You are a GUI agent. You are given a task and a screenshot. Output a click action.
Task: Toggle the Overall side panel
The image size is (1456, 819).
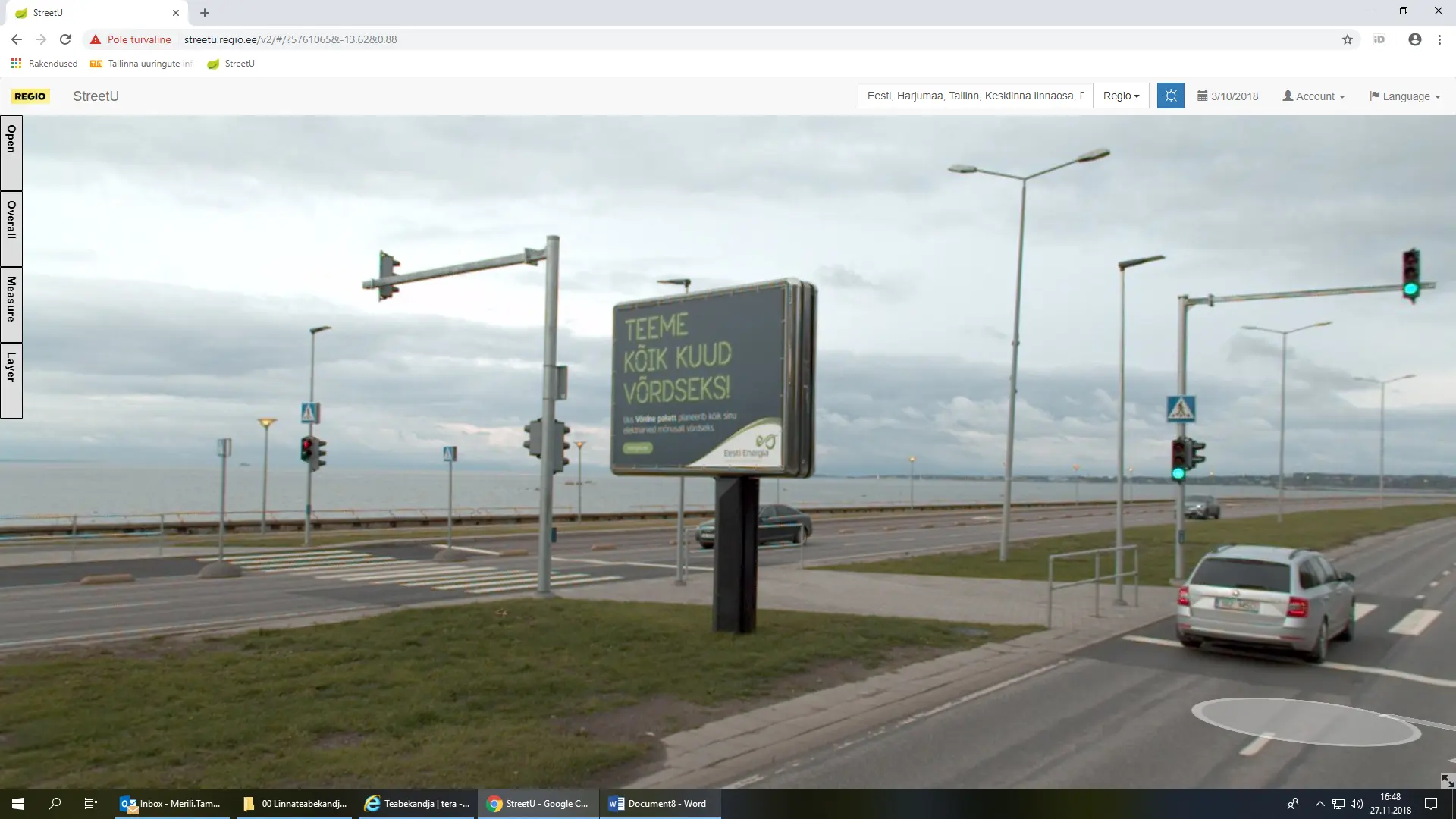[11, 227]
